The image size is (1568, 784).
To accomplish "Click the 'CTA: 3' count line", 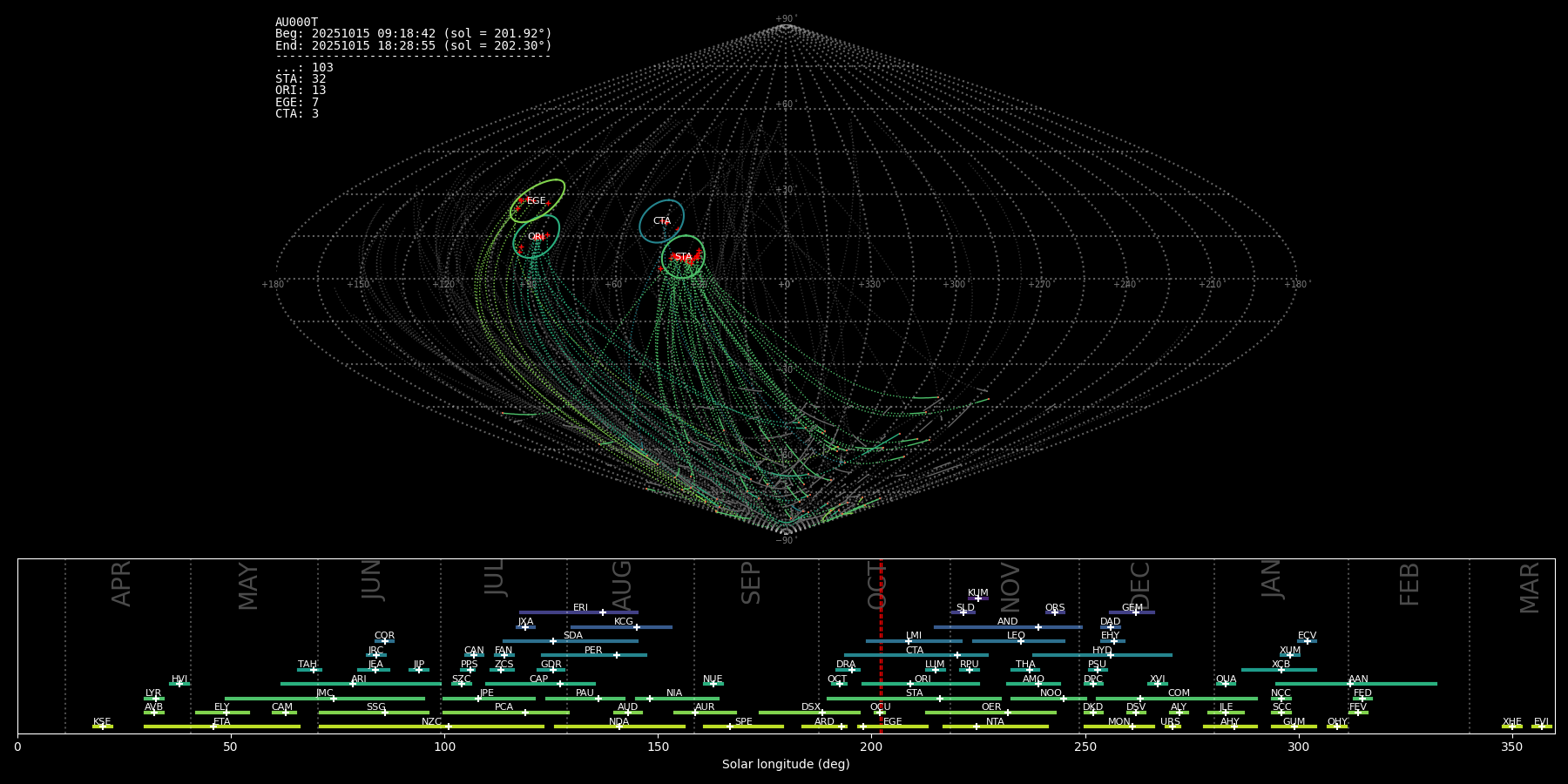I will point(297,114).
